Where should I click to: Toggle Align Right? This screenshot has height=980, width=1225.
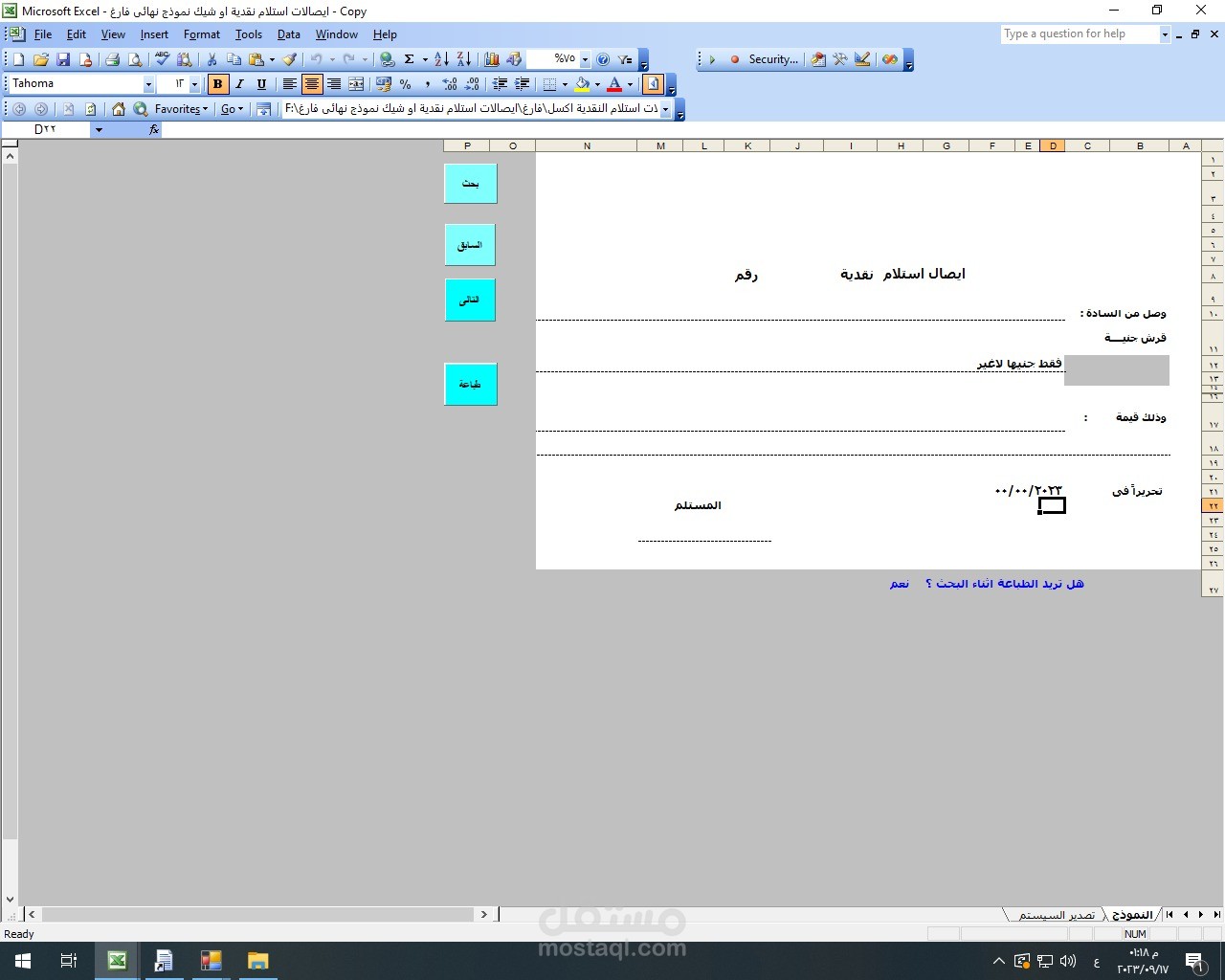click(334, 84)
